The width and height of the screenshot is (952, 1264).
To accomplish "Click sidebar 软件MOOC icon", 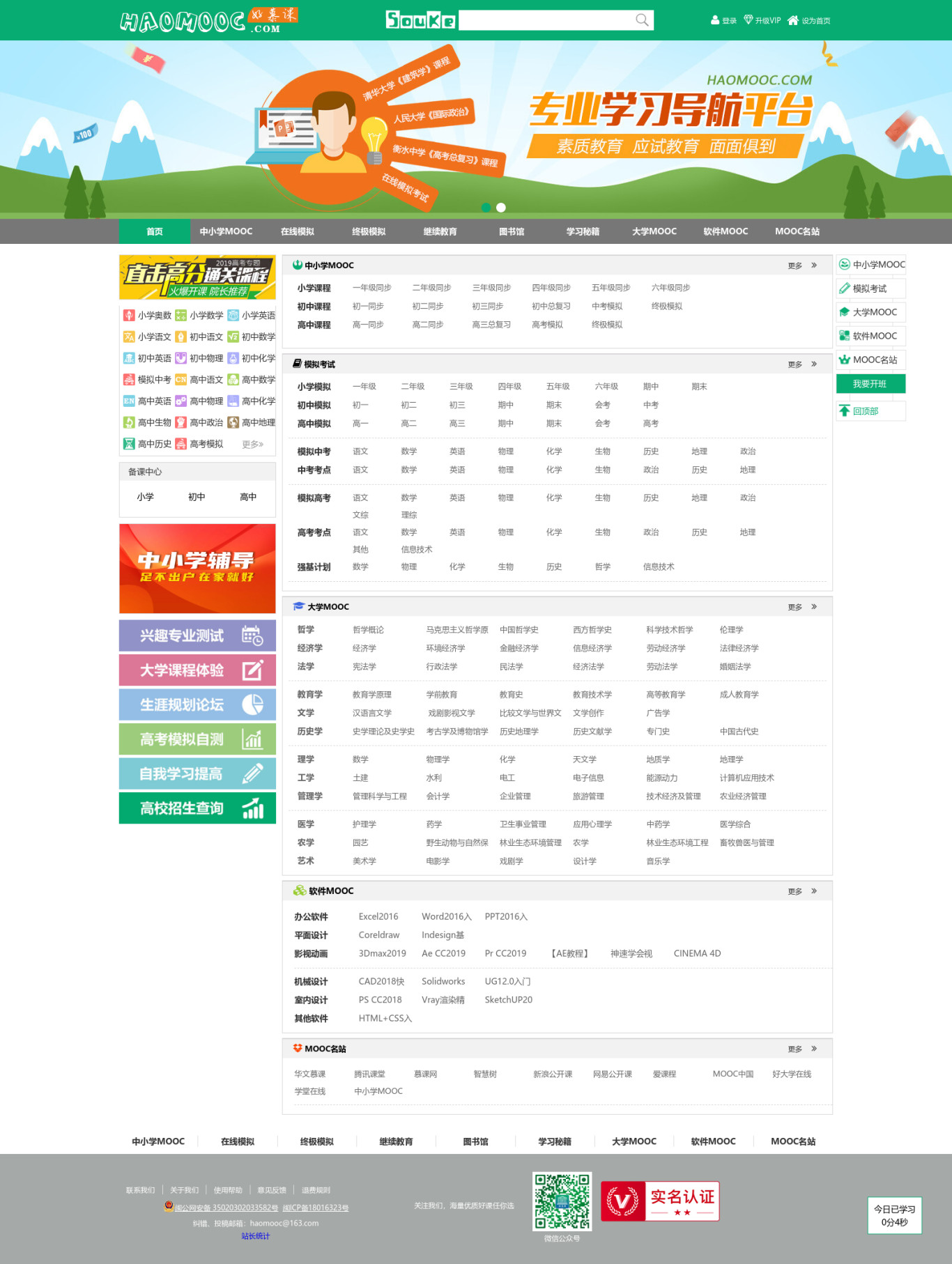I will coord(845,336).
